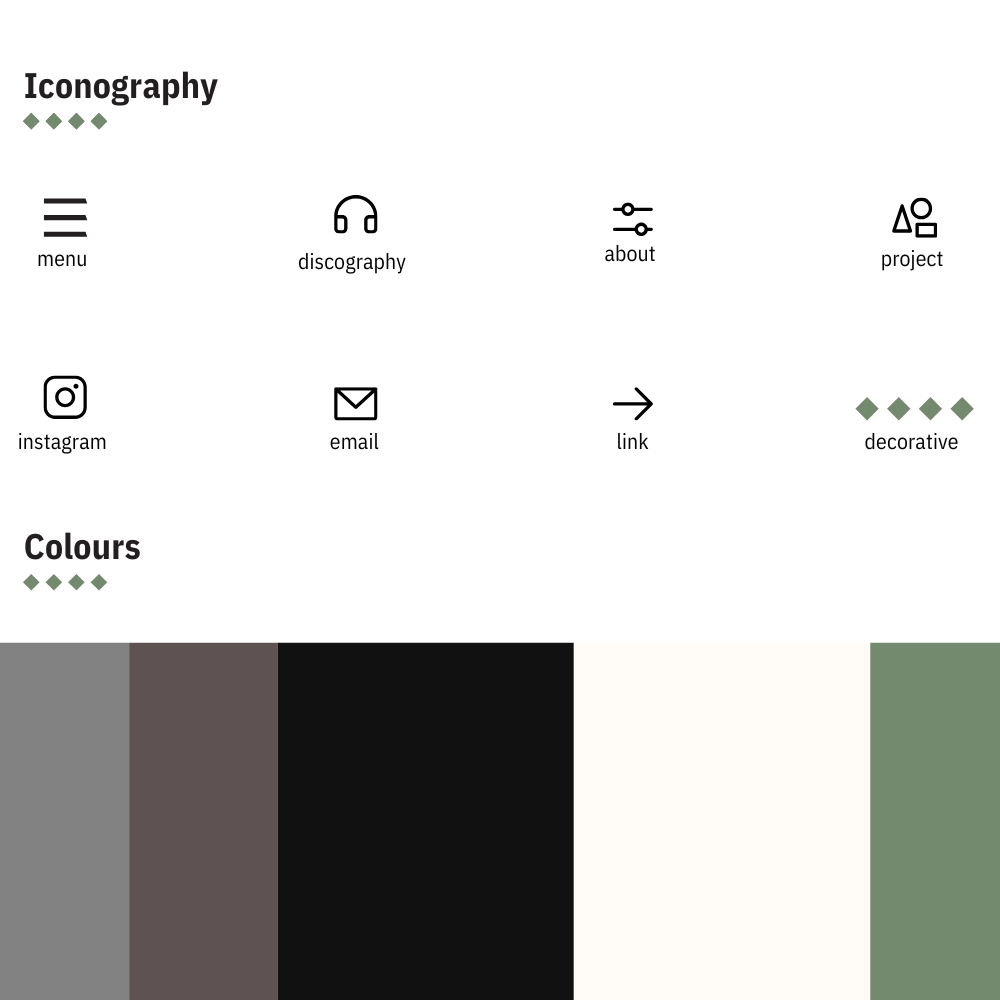Viewport: 1000px width, 1000px height.
Task: Click the link arrow icon
Action: point(633,404)
